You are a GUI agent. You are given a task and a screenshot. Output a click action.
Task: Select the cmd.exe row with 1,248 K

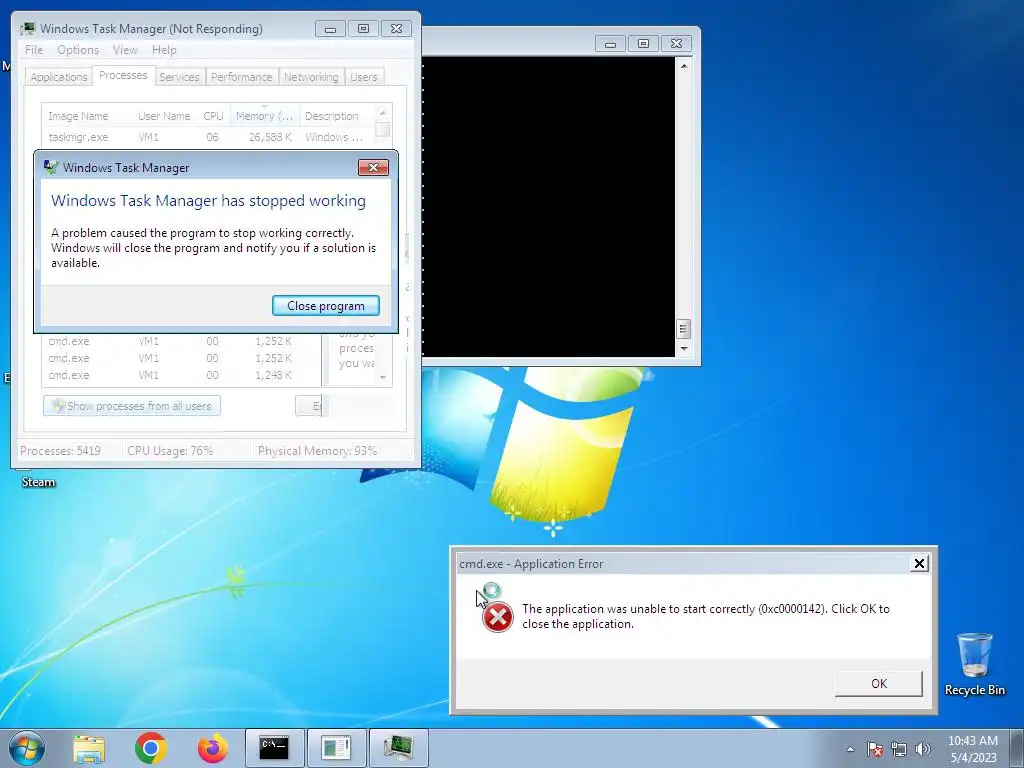[182, 375]
